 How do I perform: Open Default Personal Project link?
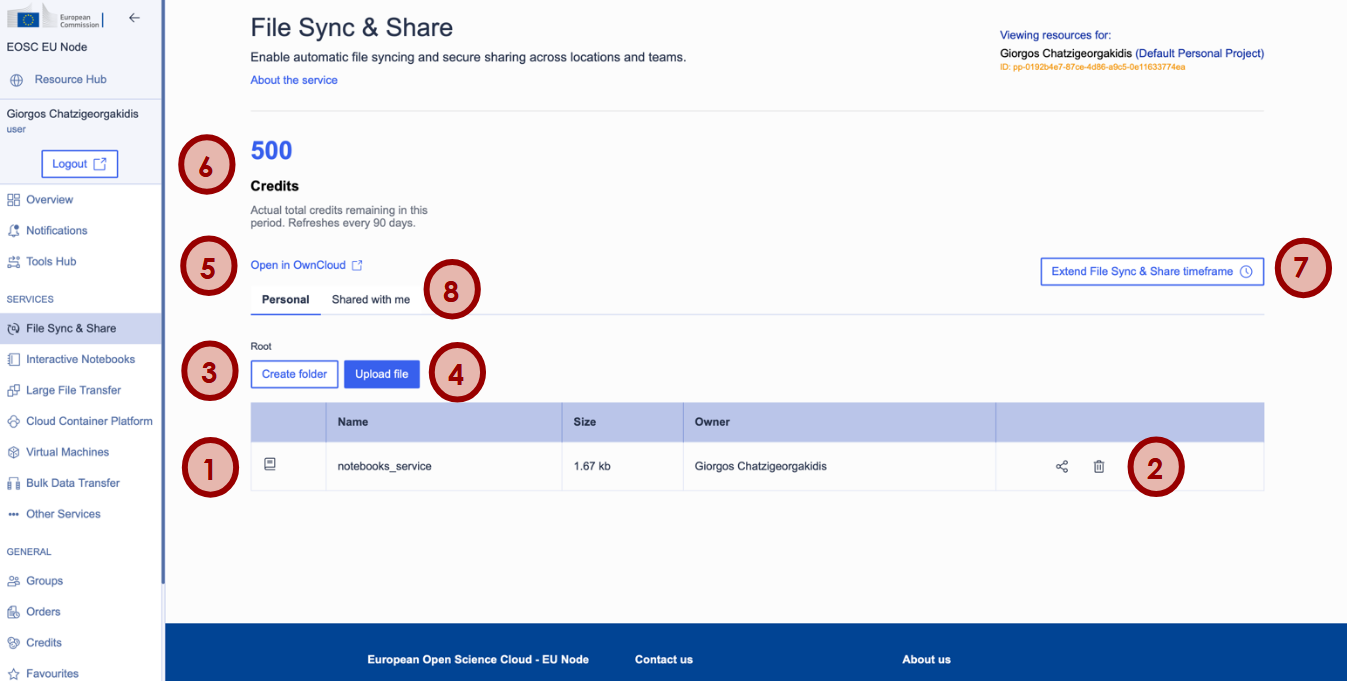click(x=1200, y=53)
